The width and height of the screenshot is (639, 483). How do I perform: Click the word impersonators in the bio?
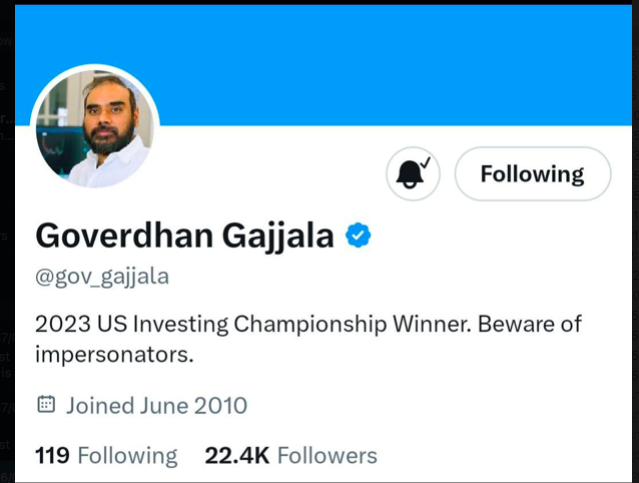point(113,354)
